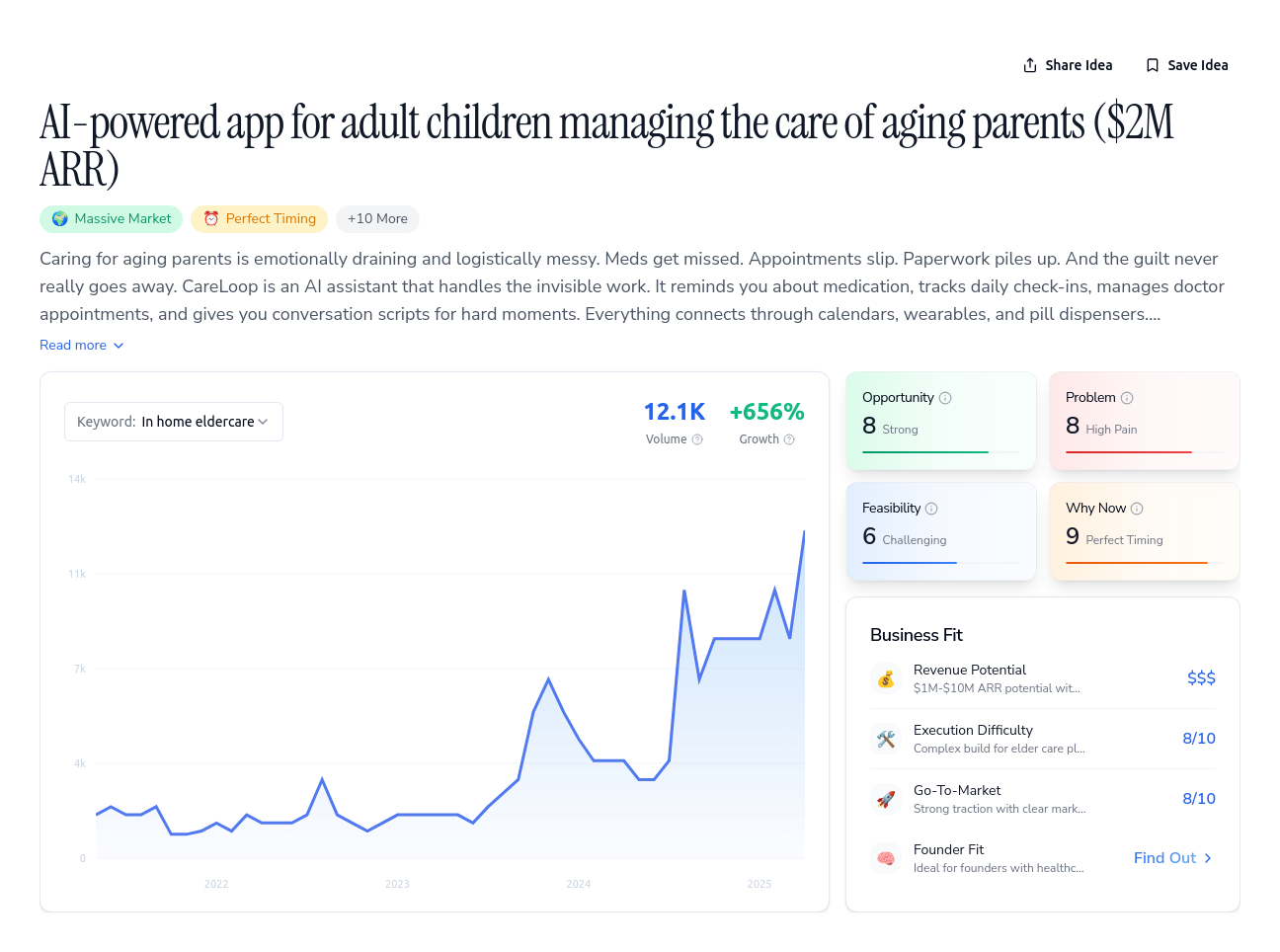Click the Why Now info icon
Image resolution: width=1280 pixels, height=952 pixels.
[x=1137, y=509]
